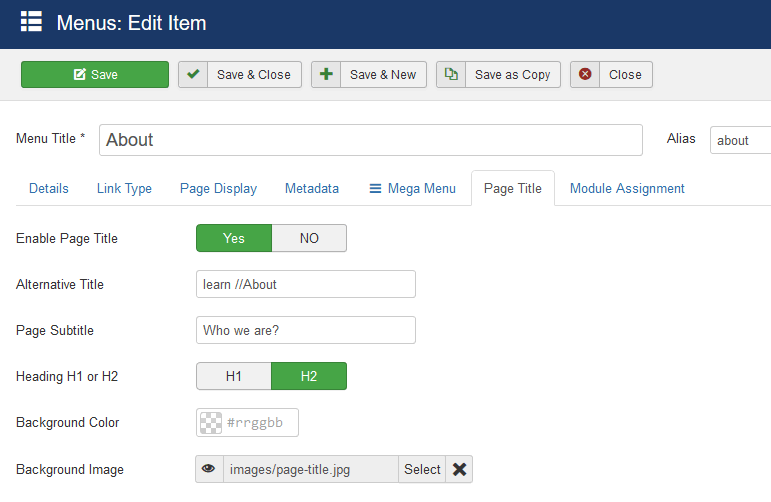Open the Background Color picker swatch
771x502 pixels.
pos(211,423)
